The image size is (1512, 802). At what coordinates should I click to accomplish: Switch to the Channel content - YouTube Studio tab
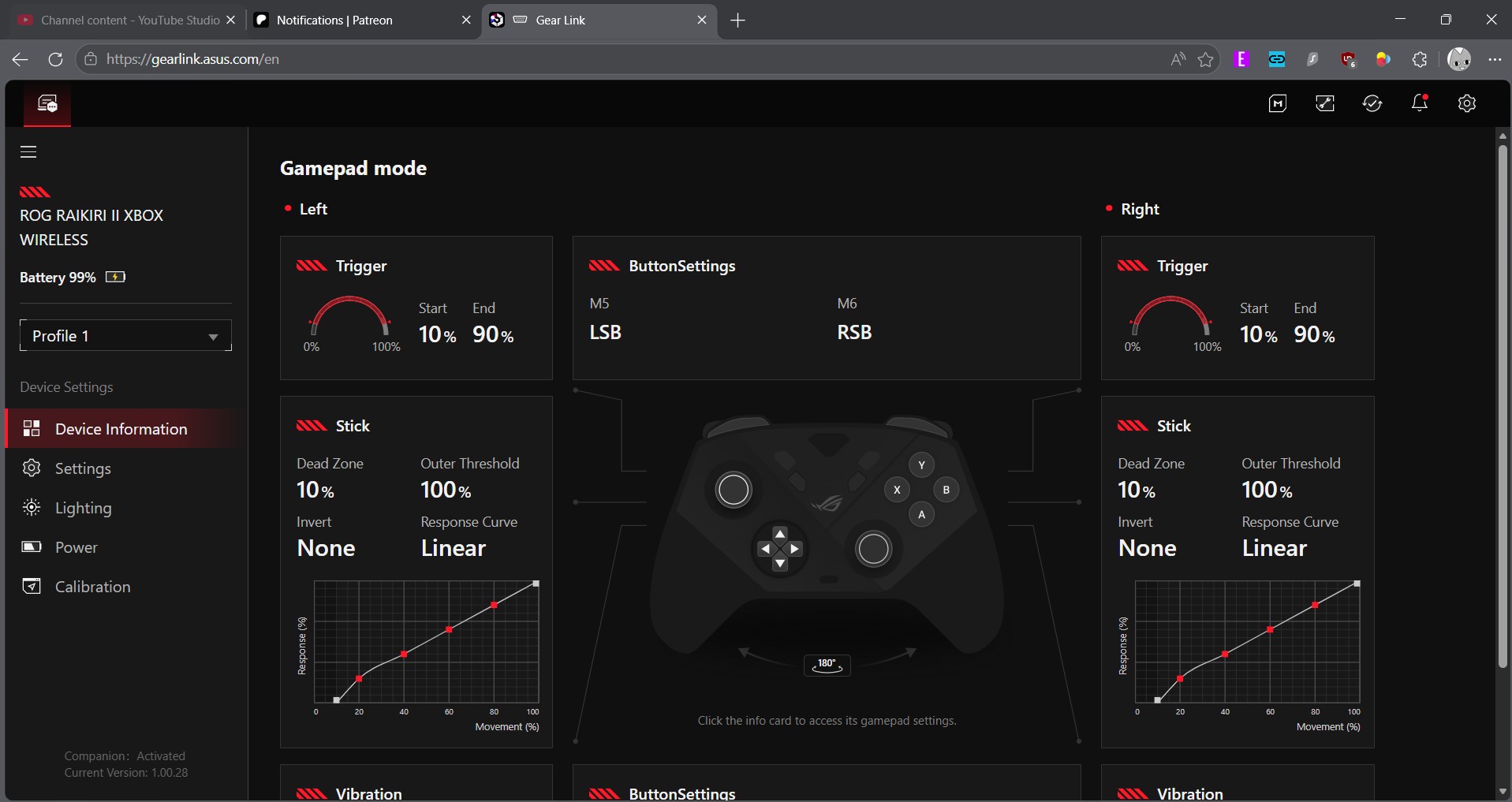(x=126, y=21)
